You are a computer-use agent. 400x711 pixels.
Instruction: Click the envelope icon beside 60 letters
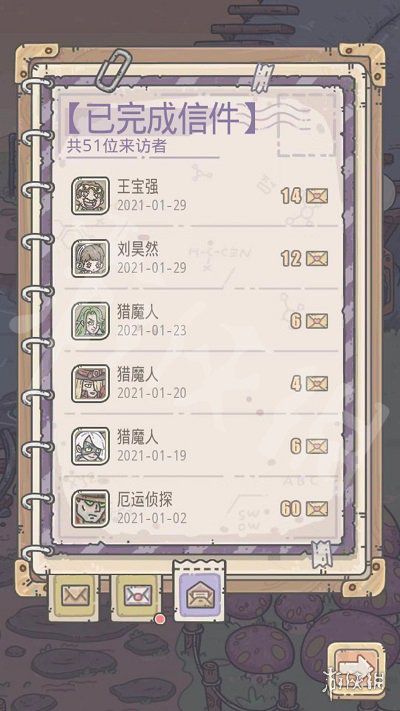pyautogui.click(x=317, y=509)
